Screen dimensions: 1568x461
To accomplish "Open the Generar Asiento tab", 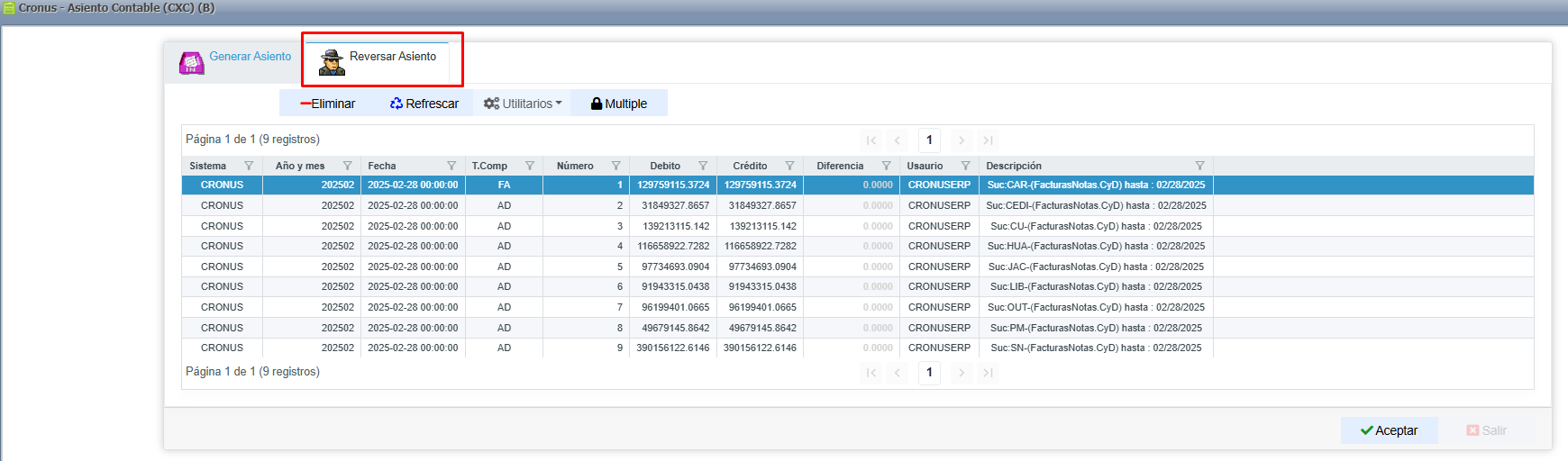I will pyautogui.click(x=235, y=60).
